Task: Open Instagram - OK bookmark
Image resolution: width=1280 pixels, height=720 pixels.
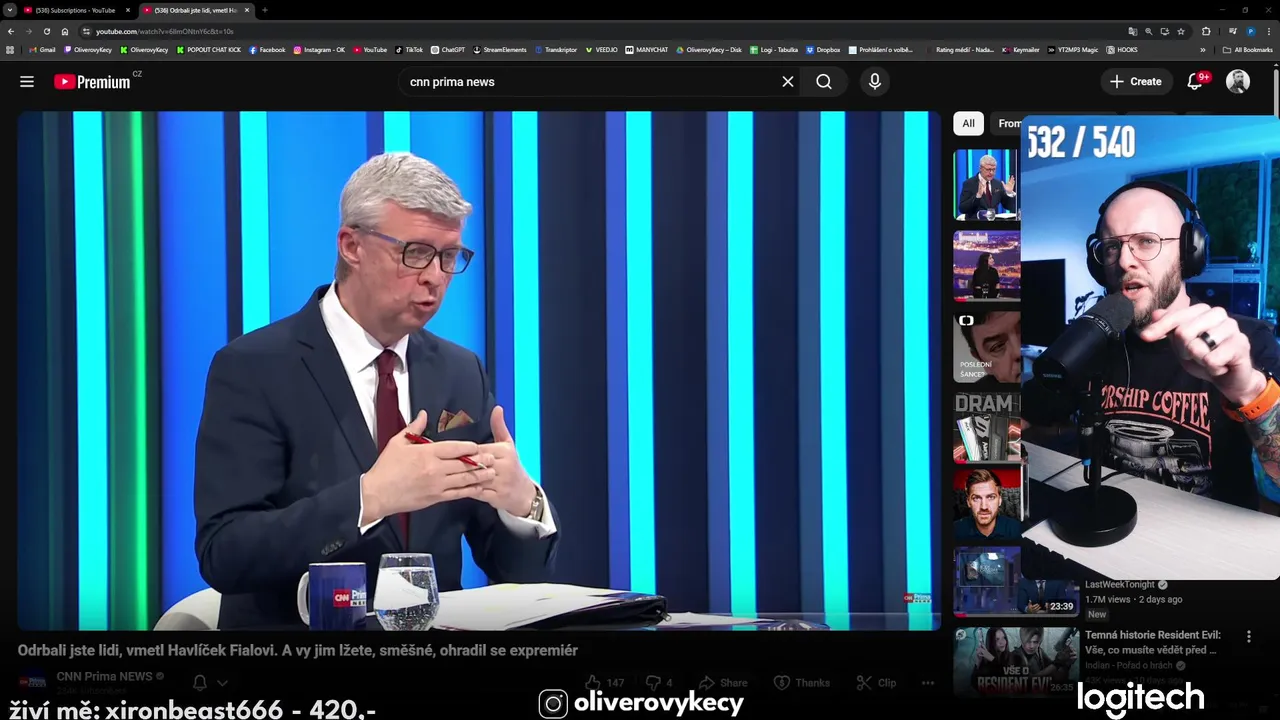Action: (319, 49)
